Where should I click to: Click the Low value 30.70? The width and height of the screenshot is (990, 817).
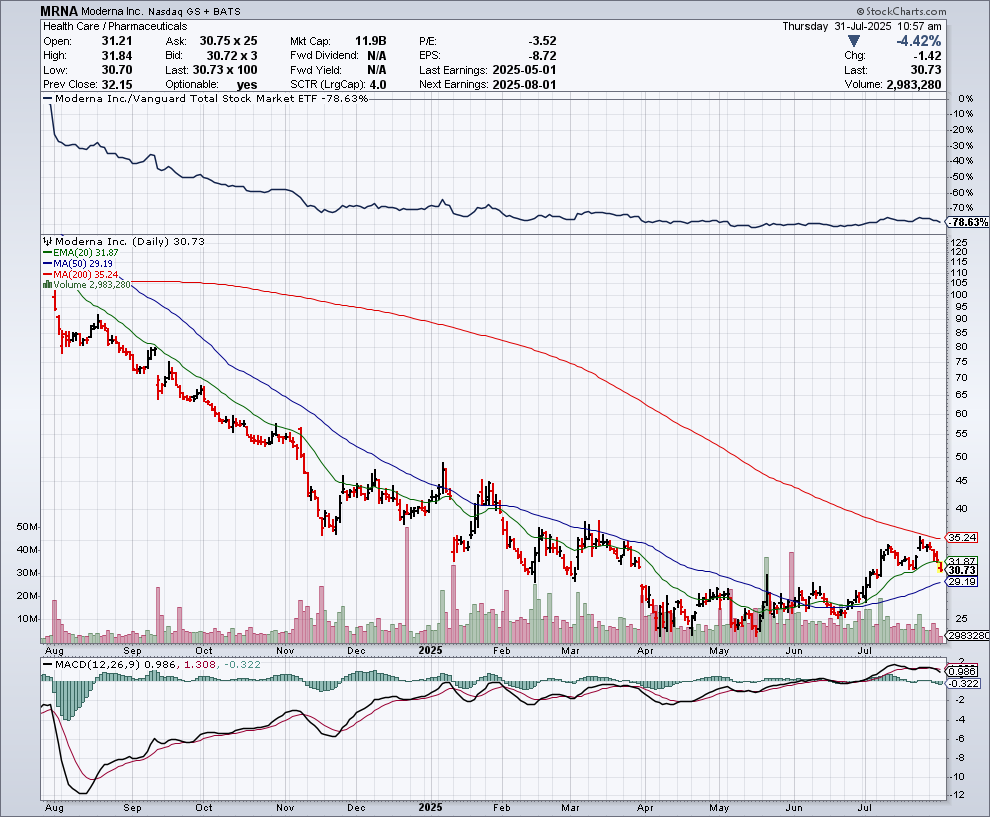point(117,70)
